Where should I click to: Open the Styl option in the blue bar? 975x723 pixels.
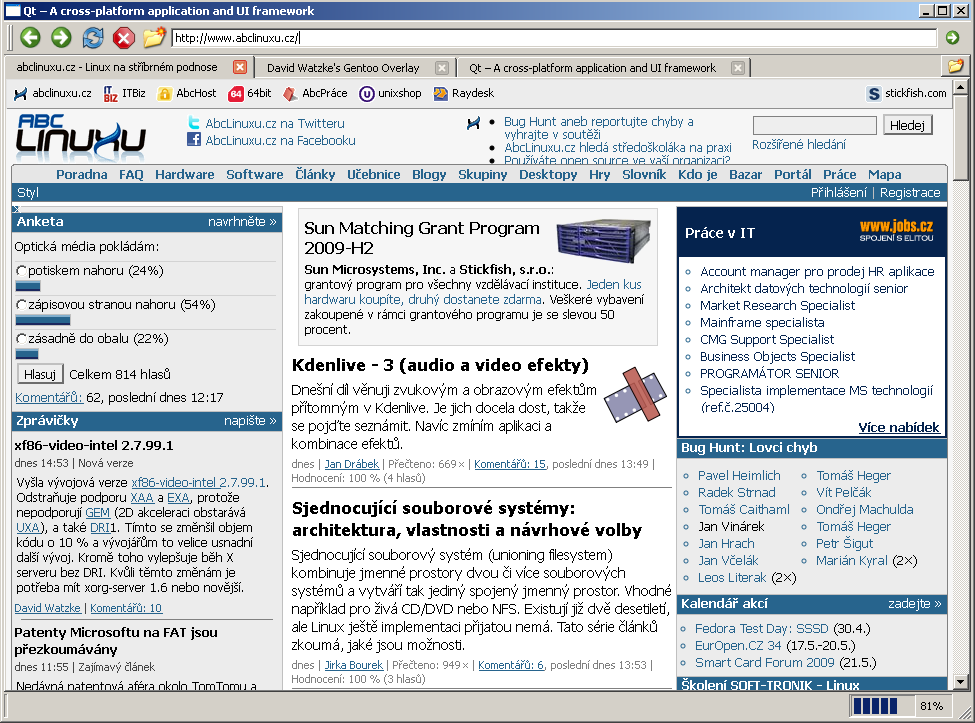28,193
